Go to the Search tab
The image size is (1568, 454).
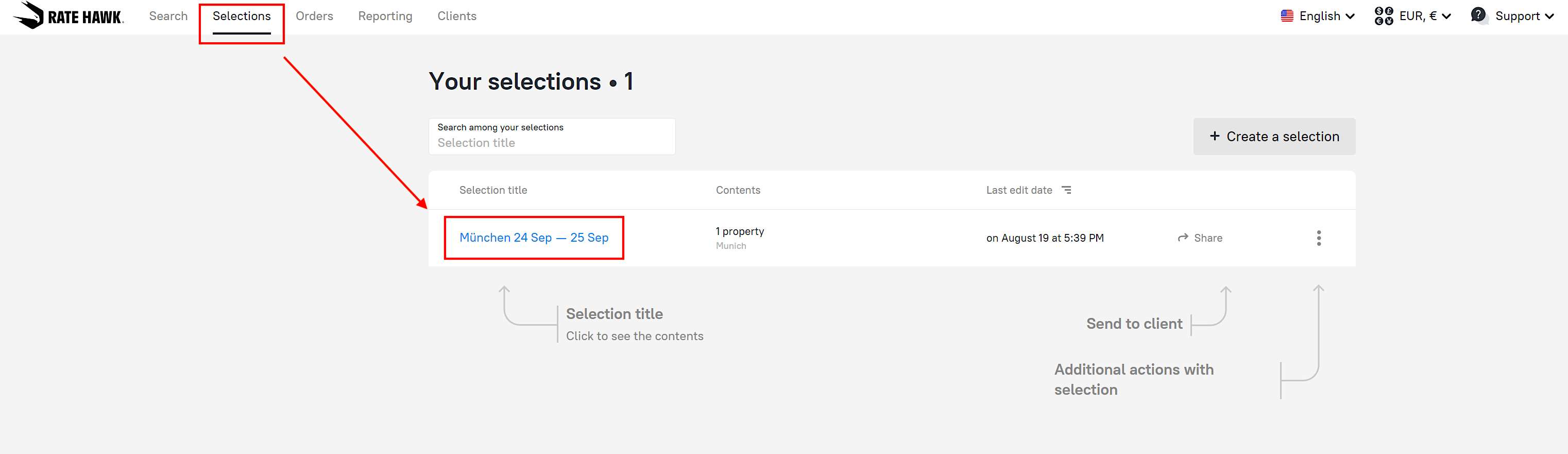pyautogui.click(x=168, y=16)
